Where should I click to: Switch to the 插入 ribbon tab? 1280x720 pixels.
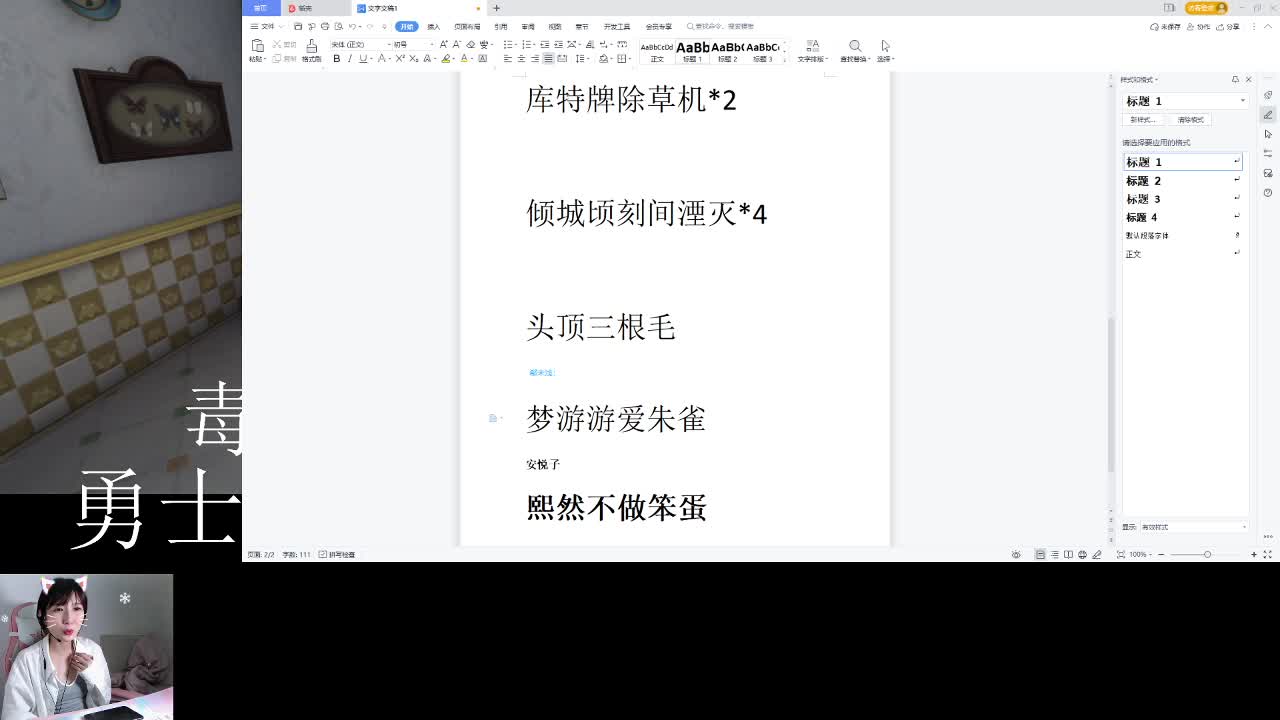point(433,26)
